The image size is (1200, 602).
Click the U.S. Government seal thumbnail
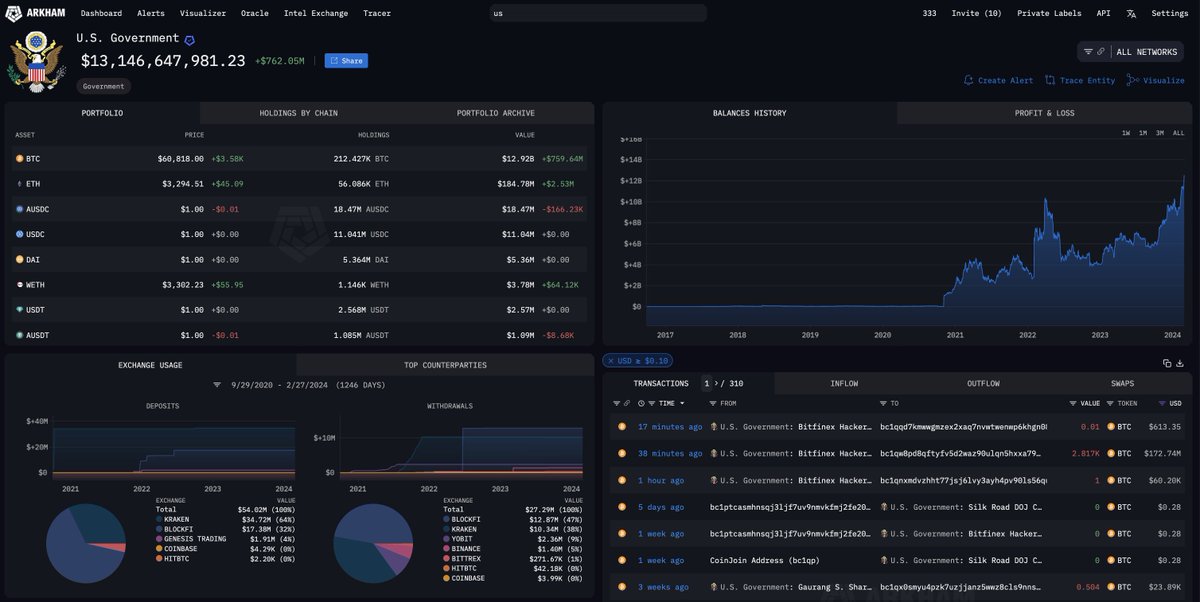pyautogui.click(x=36, y=60)
